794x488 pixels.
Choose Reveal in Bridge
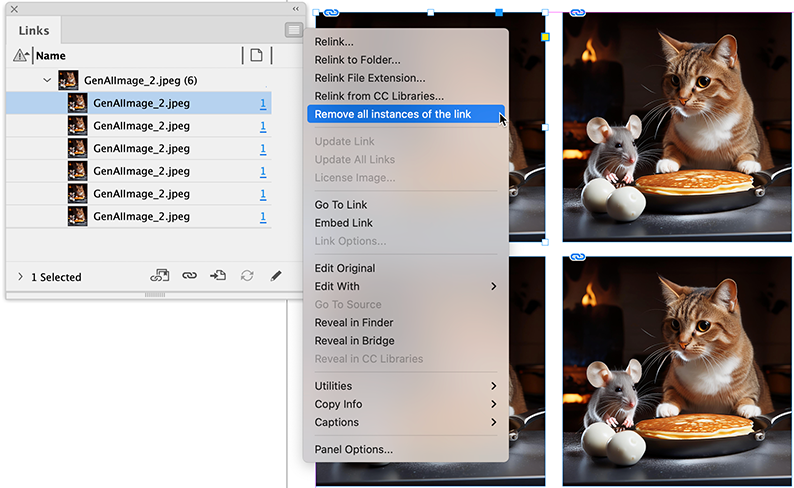406,341
